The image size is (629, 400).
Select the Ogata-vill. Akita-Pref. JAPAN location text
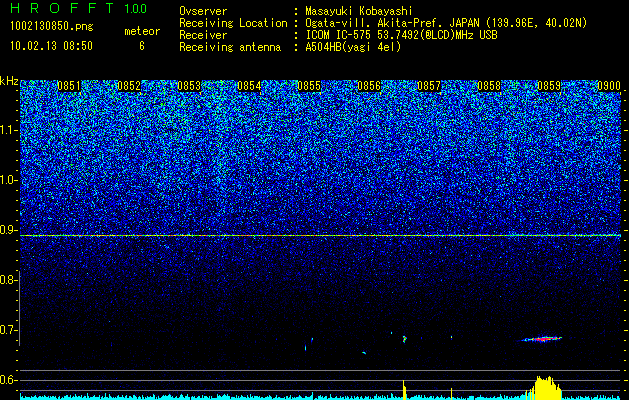446,23
